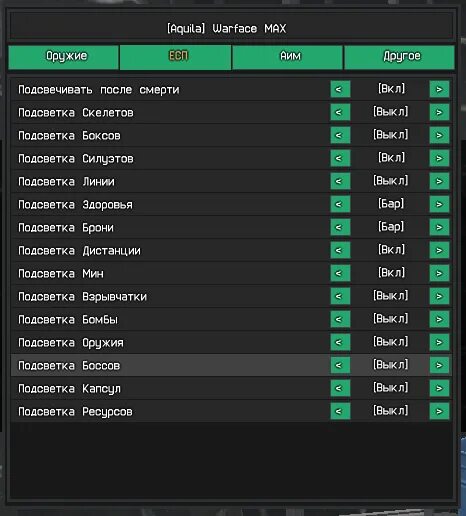Screen dimensions: 466x516
Task: Click right arrow for Подсветка Линии
Action: [439, 181]
